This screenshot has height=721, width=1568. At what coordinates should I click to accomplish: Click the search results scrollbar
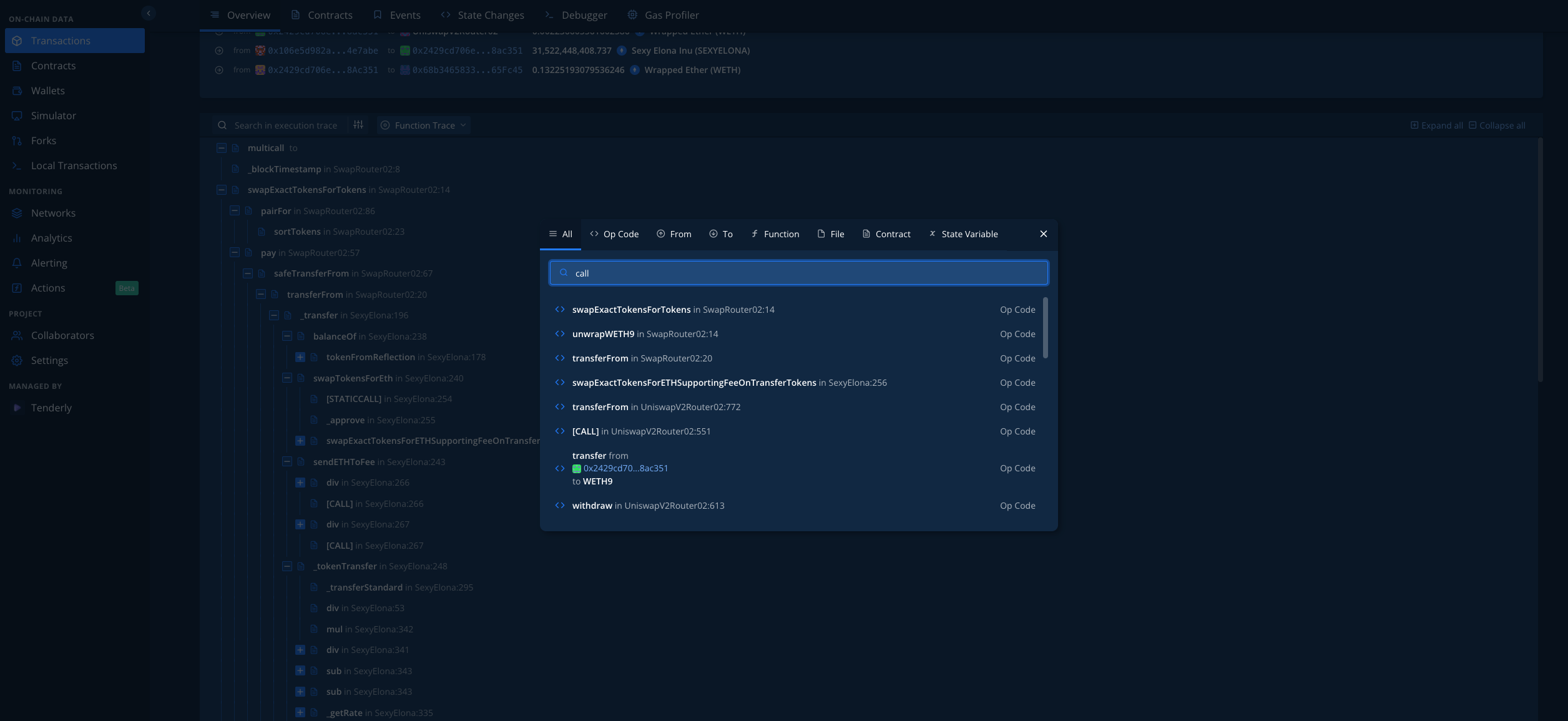pos(1045,328)
